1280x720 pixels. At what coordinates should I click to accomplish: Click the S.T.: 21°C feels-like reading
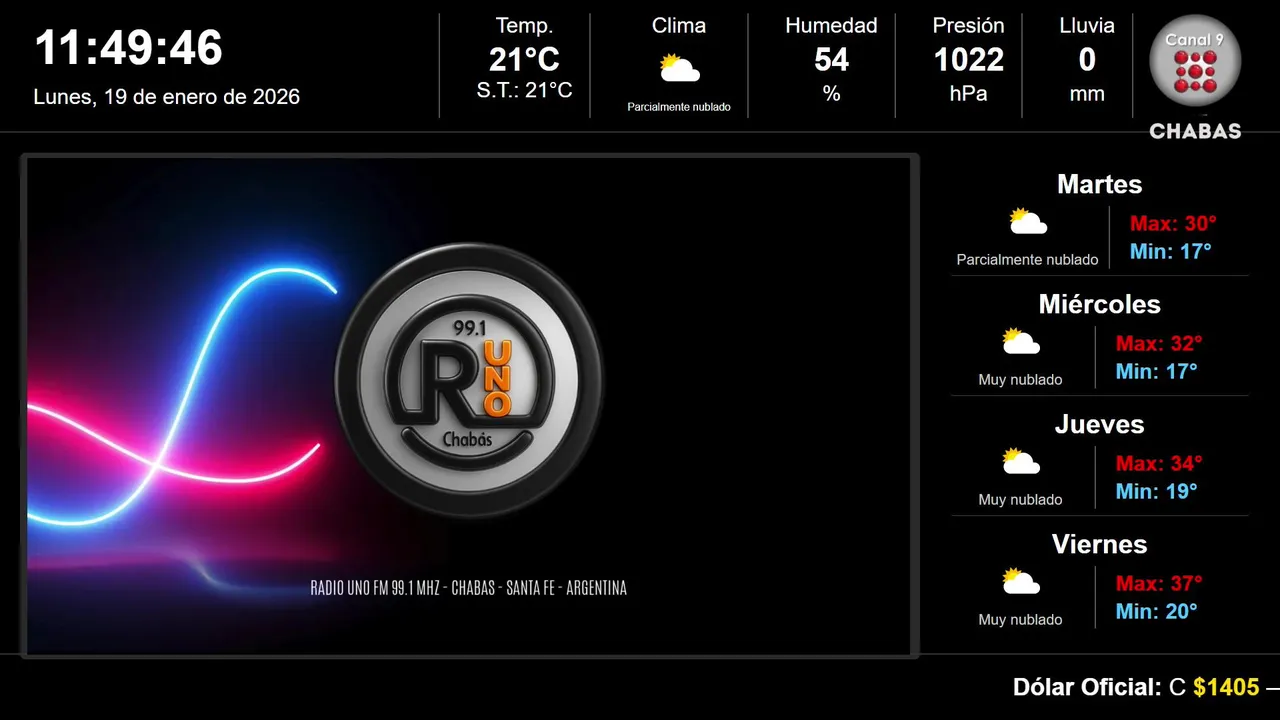coord(524,90)
